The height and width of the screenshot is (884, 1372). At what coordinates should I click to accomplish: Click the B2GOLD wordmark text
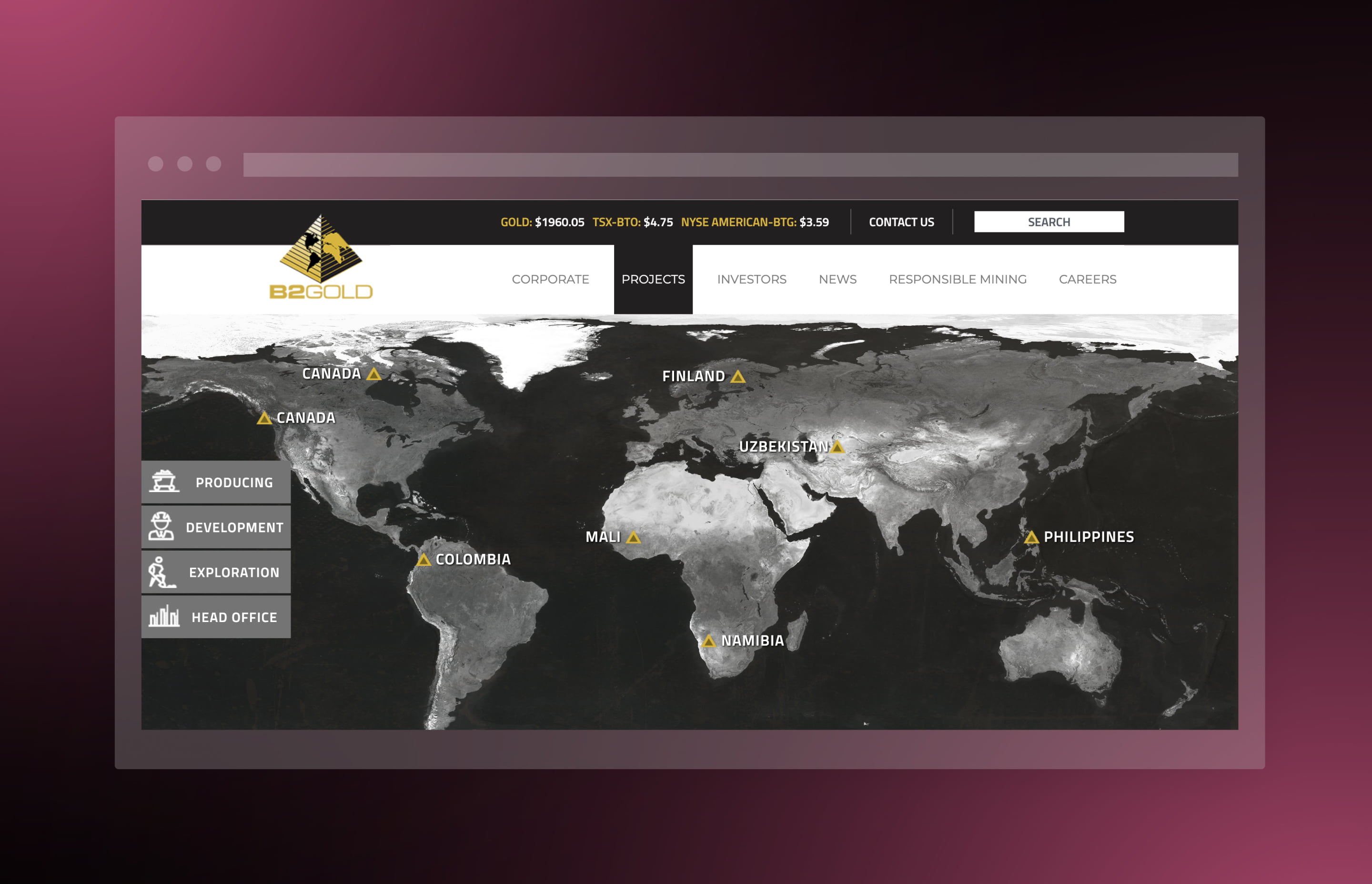[321, 292]
